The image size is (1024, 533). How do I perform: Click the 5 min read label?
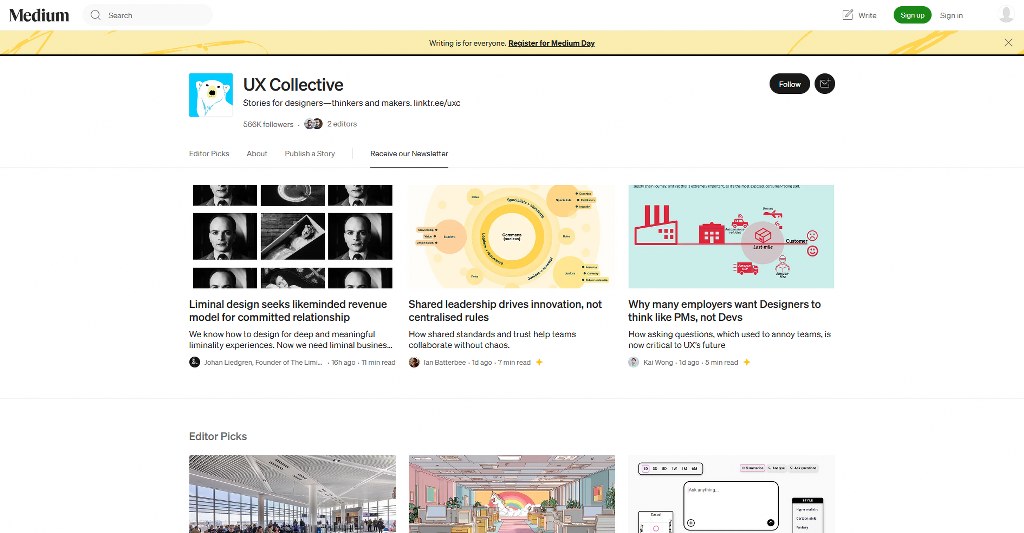(x=722, y=363)
